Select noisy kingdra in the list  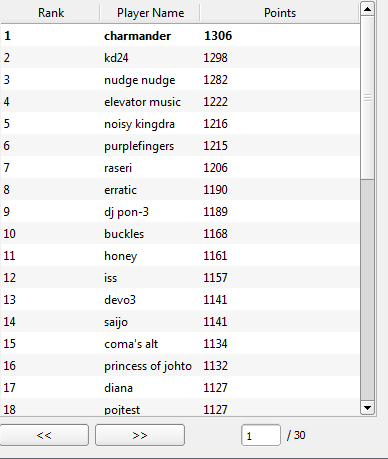click(180, 124)
